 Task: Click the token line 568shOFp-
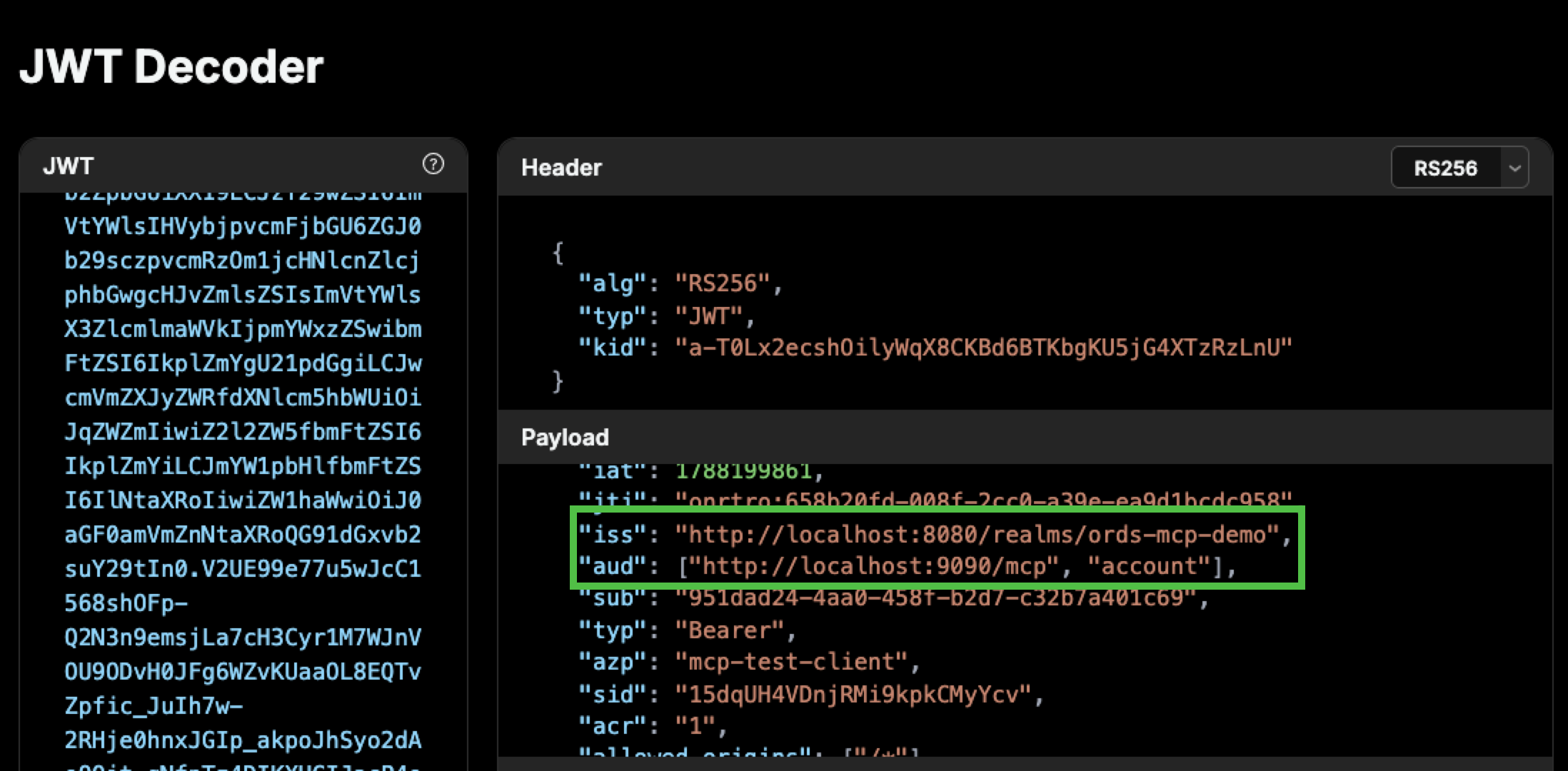[x=126, y=603]
